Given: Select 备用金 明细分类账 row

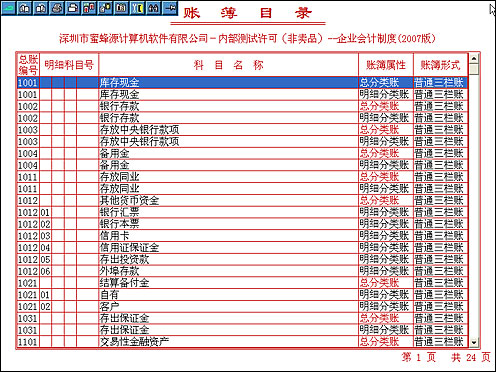Looking at the screenshot, I should pos(242,165).
